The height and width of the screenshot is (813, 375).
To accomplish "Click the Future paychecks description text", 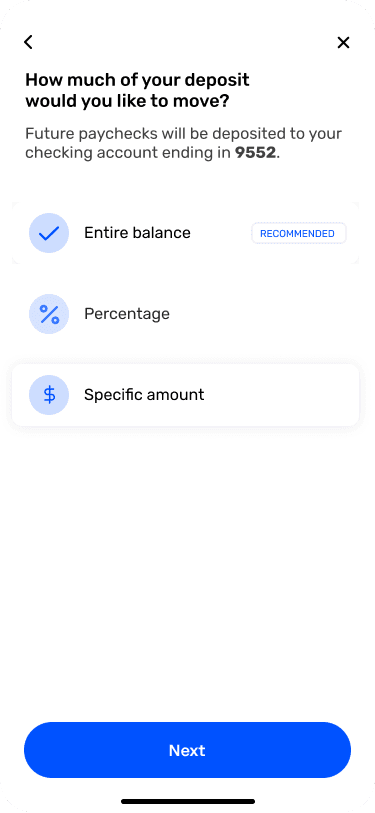I will click(184, 143).
